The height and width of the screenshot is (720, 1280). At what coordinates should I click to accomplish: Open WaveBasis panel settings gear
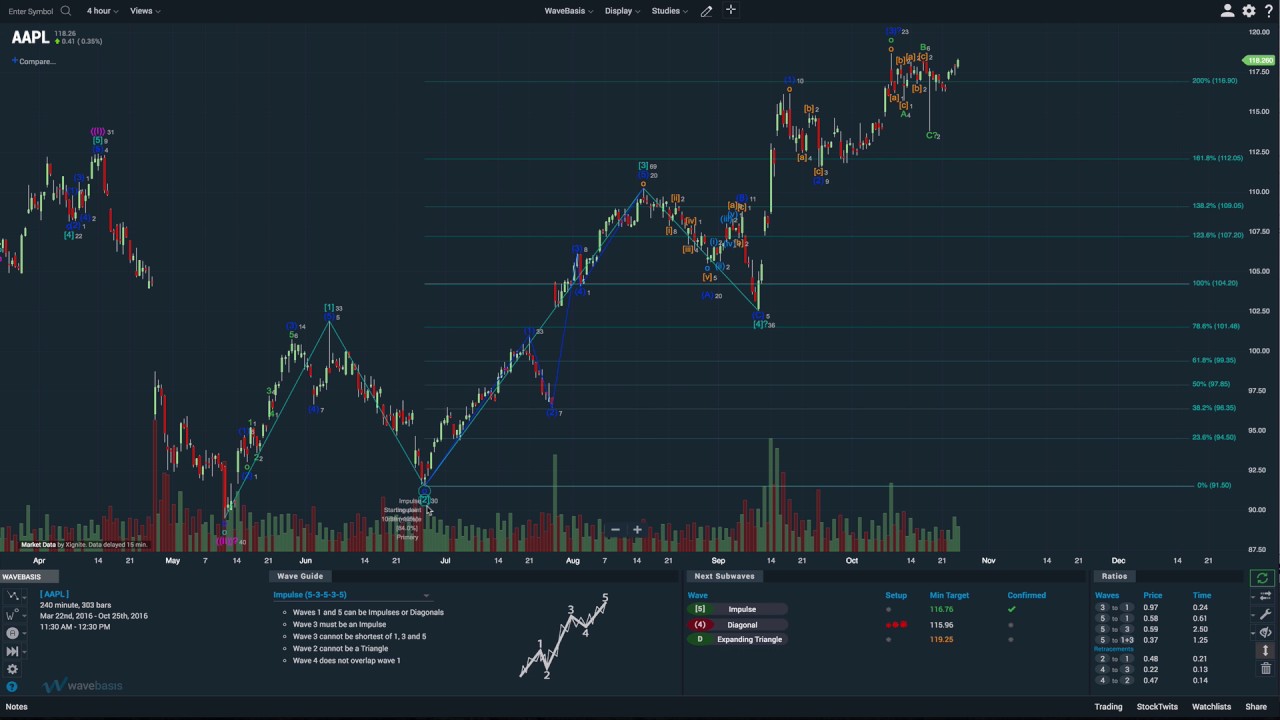click(x=12, y=669)
